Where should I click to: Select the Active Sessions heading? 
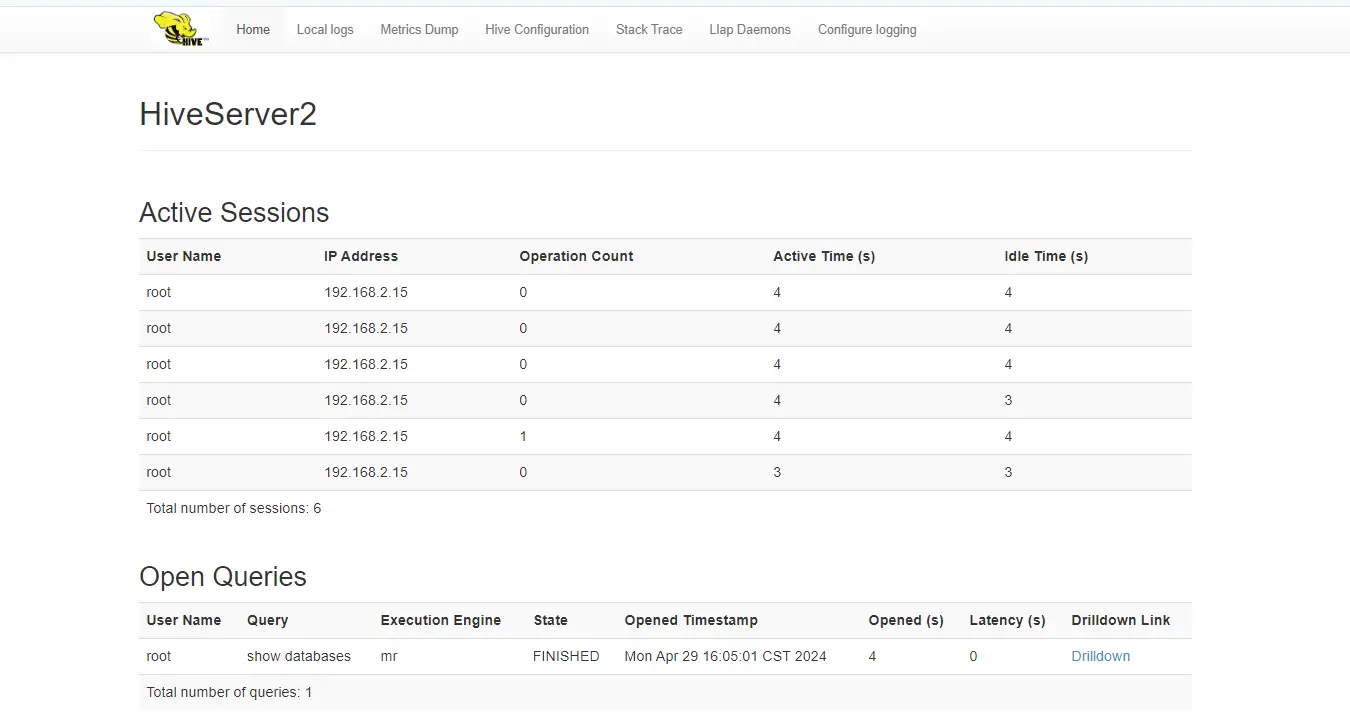click(234, 213)
